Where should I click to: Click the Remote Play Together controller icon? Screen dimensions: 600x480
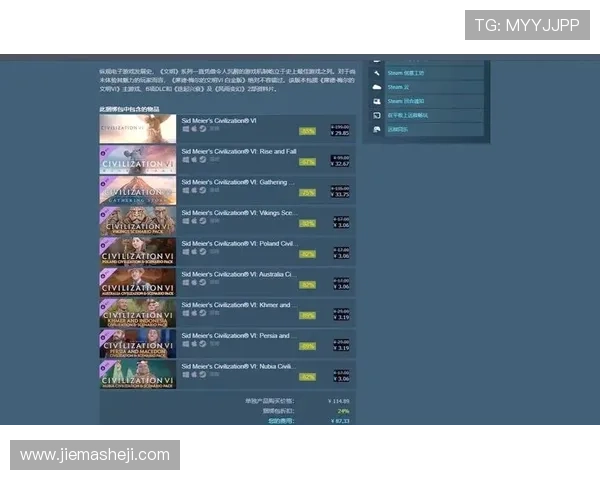coord(377,129)
